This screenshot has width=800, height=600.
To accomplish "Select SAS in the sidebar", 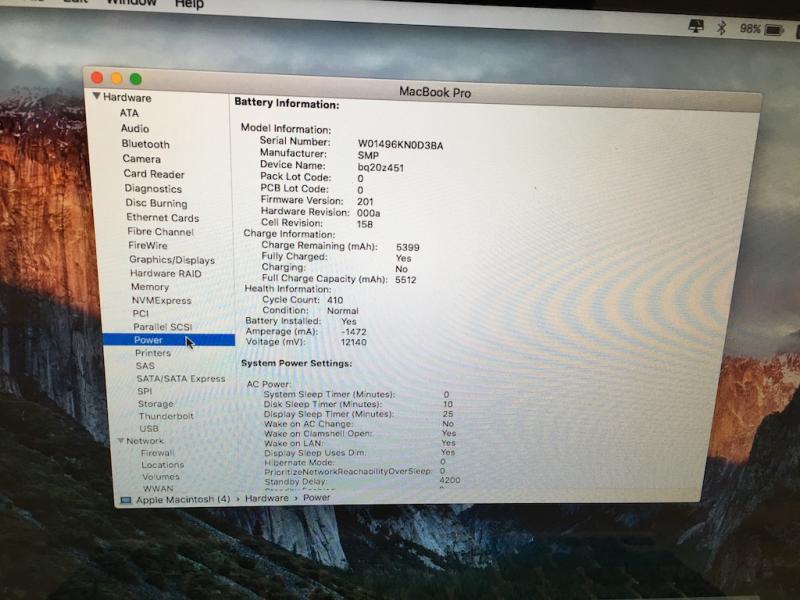I will click(x=145, y=366).
